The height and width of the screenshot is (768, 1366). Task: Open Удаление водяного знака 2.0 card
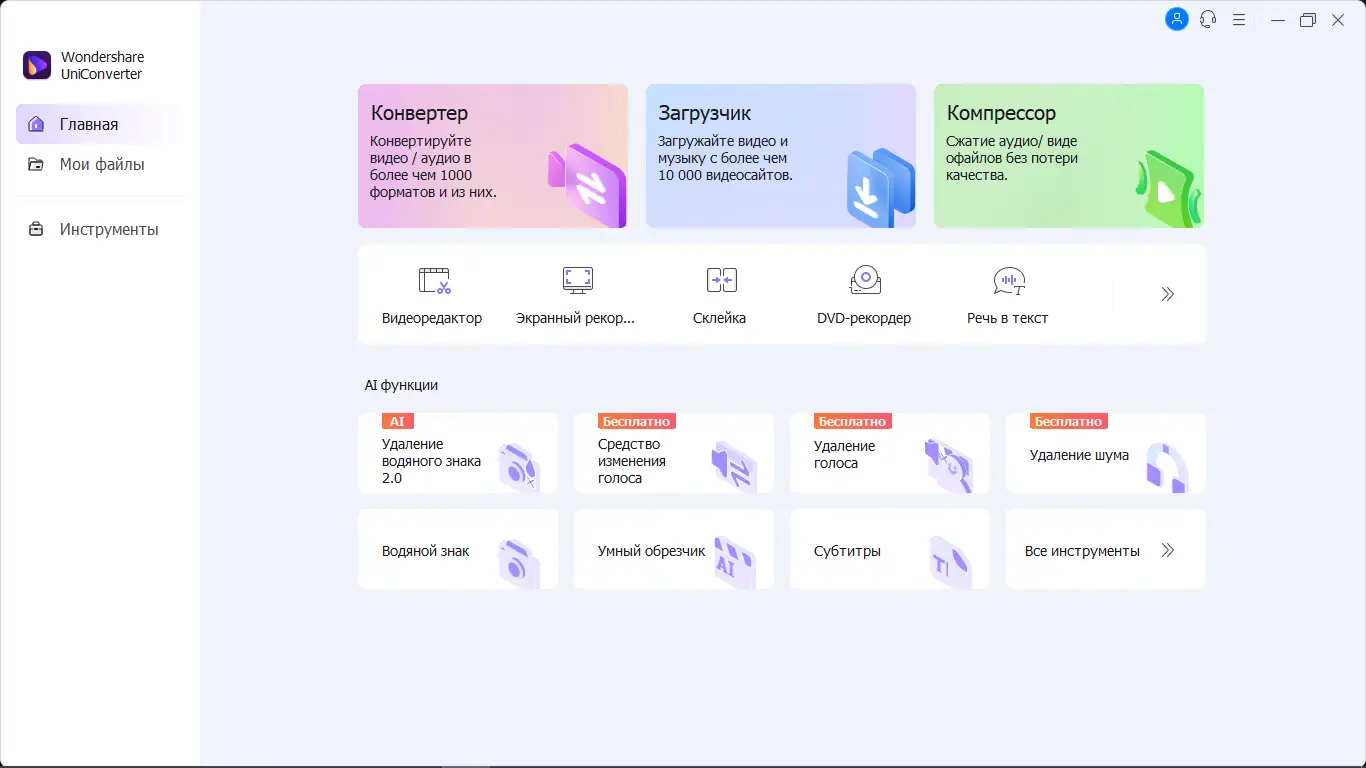point(458,453)
